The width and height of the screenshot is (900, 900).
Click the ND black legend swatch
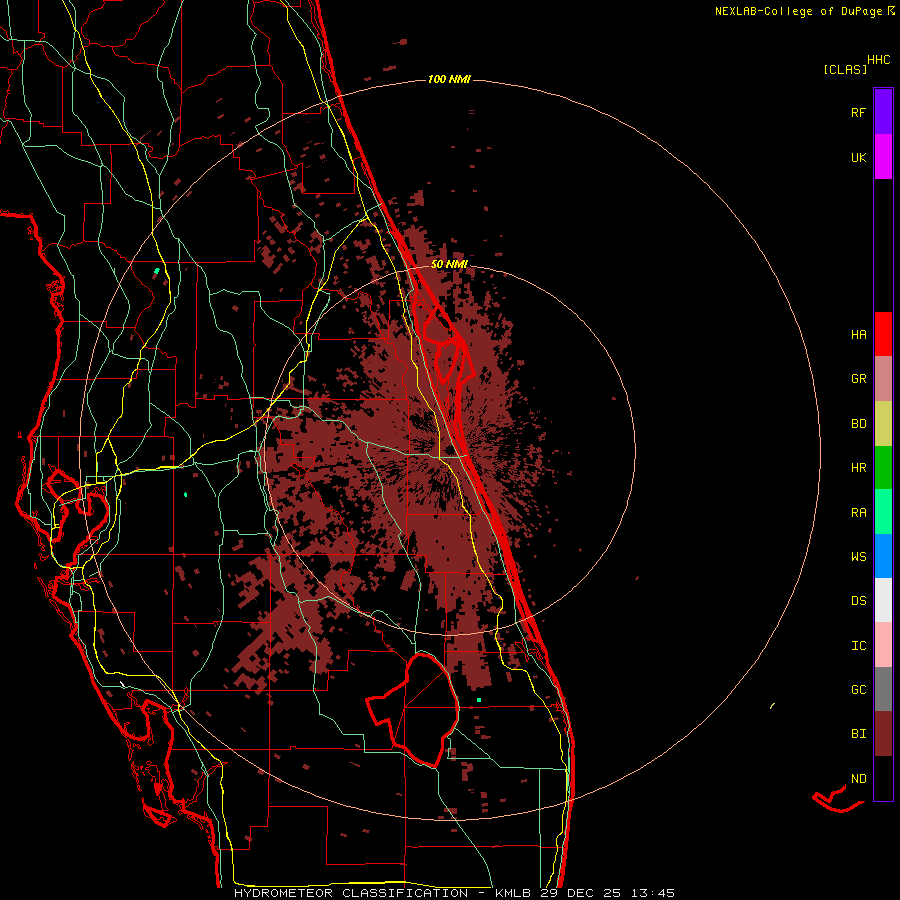(883, 778)
